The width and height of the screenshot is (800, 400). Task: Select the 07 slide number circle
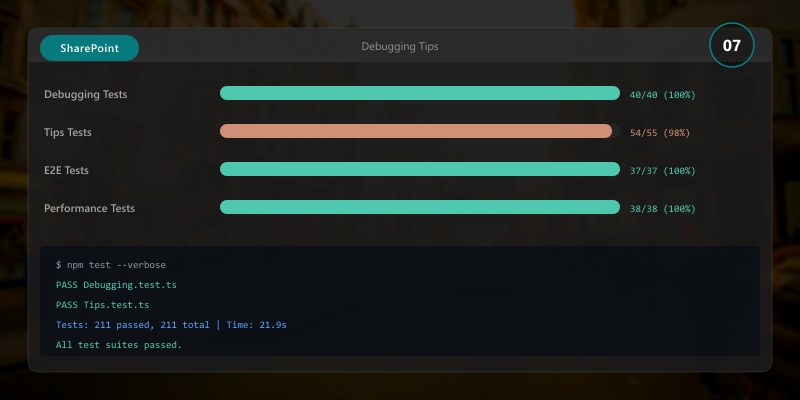coord(732,46)
